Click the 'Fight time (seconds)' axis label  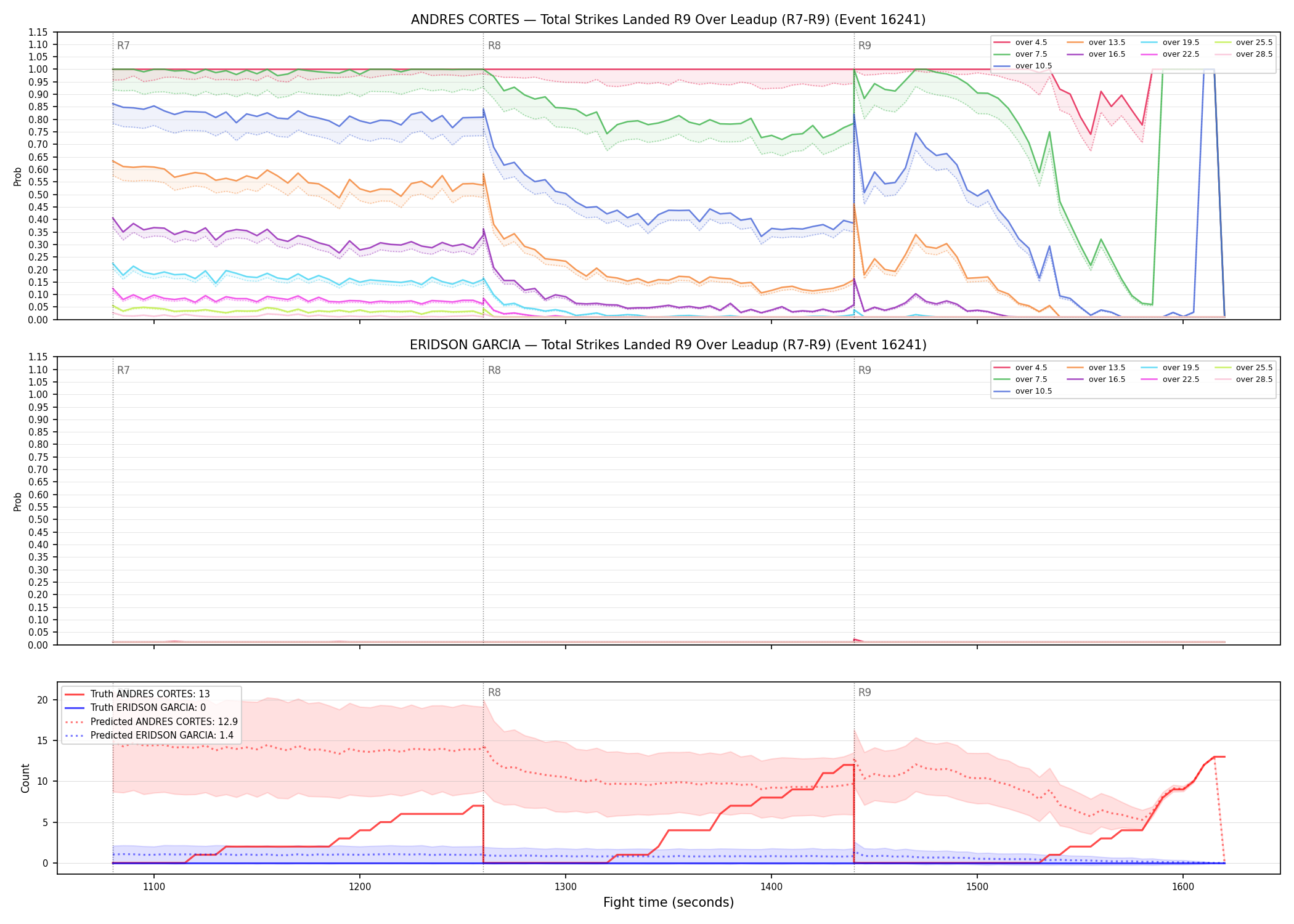pos(669,903)
